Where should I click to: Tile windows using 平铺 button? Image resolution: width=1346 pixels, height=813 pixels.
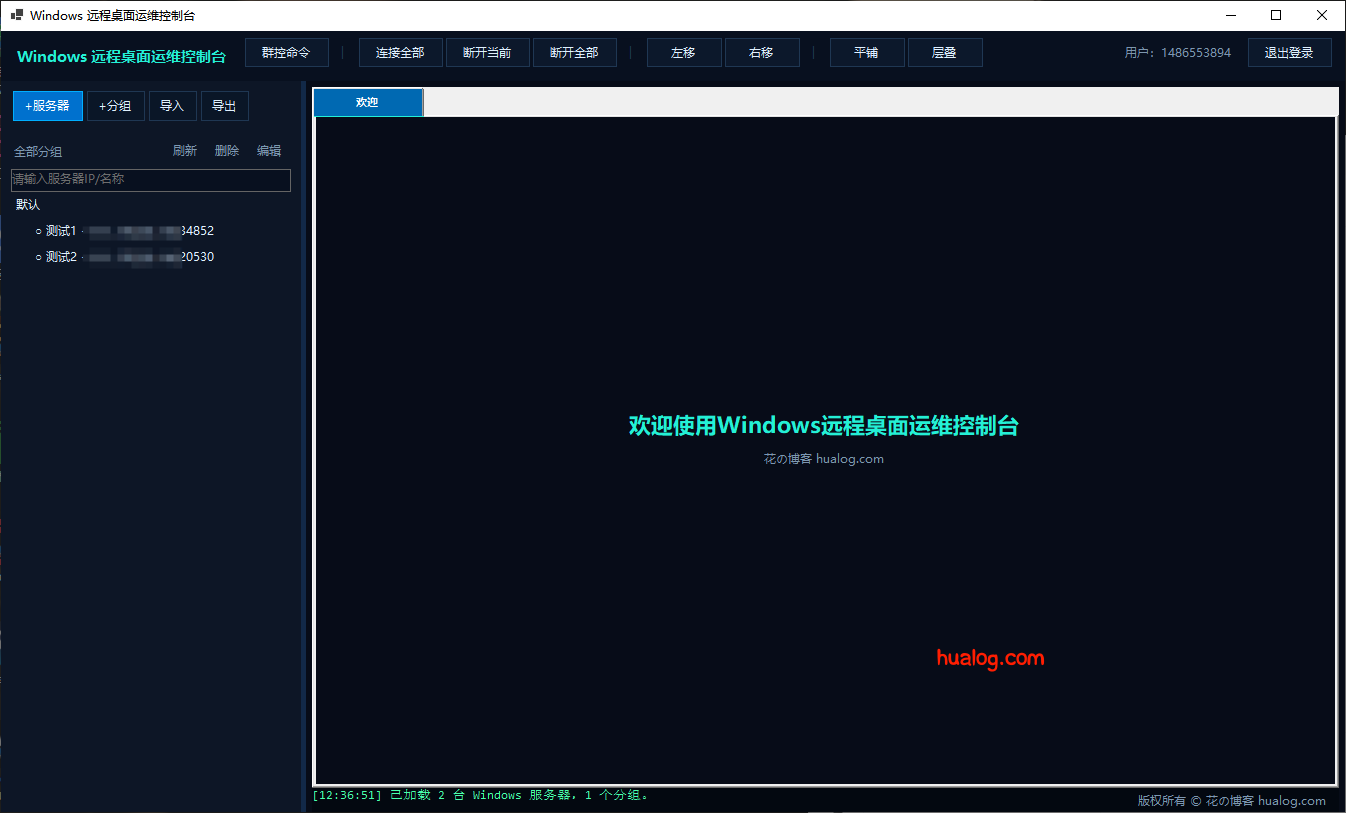[x=867, y=53]
